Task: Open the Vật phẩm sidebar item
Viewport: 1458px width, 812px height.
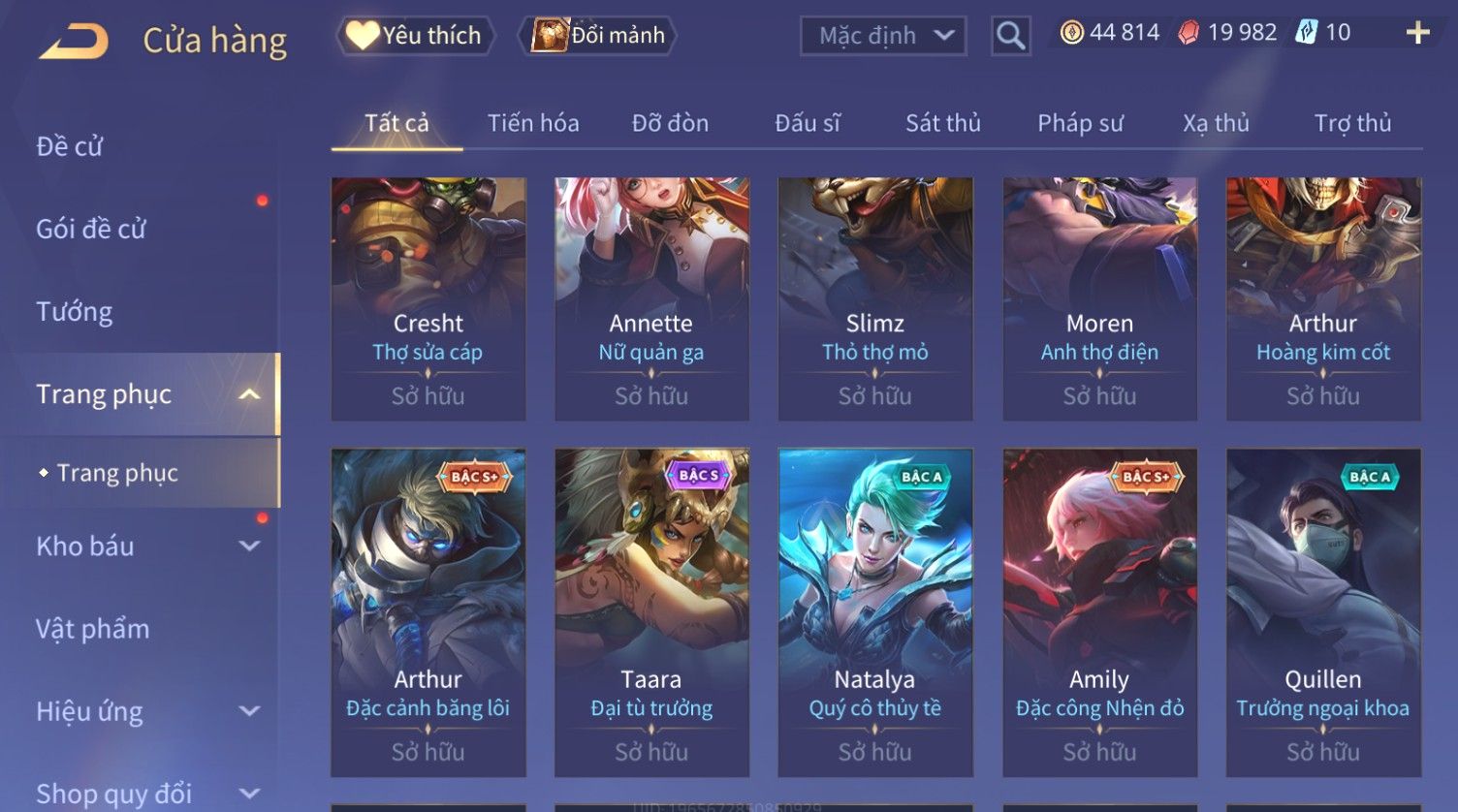Action: pos(93,630)
